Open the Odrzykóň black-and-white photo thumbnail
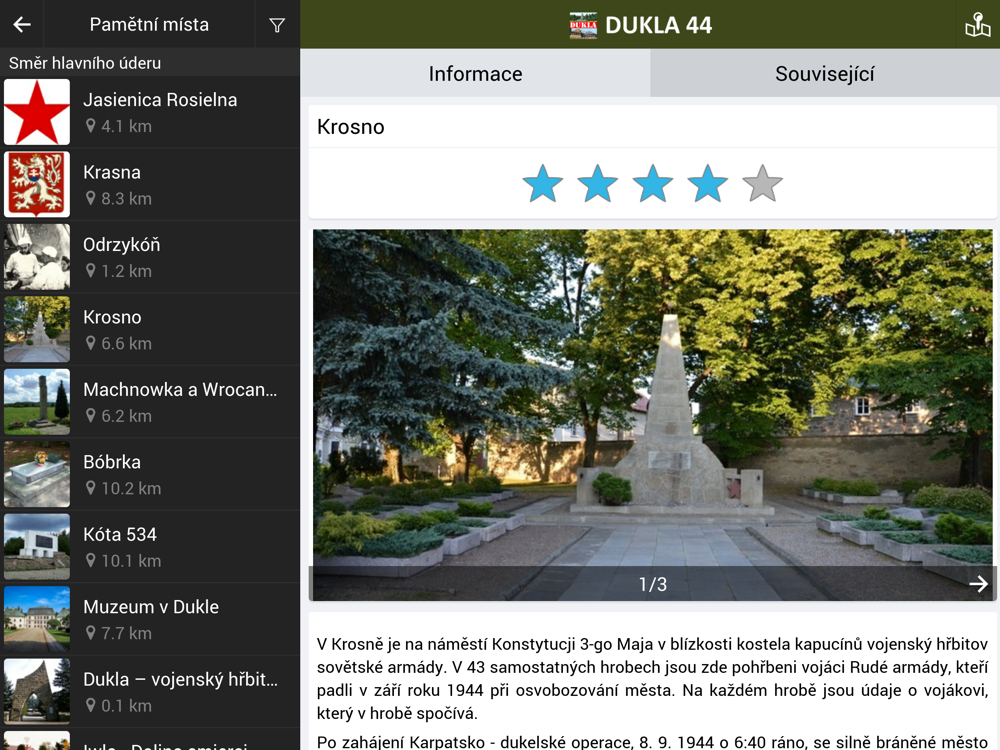 pyautogui.click(x=37, y=257)
